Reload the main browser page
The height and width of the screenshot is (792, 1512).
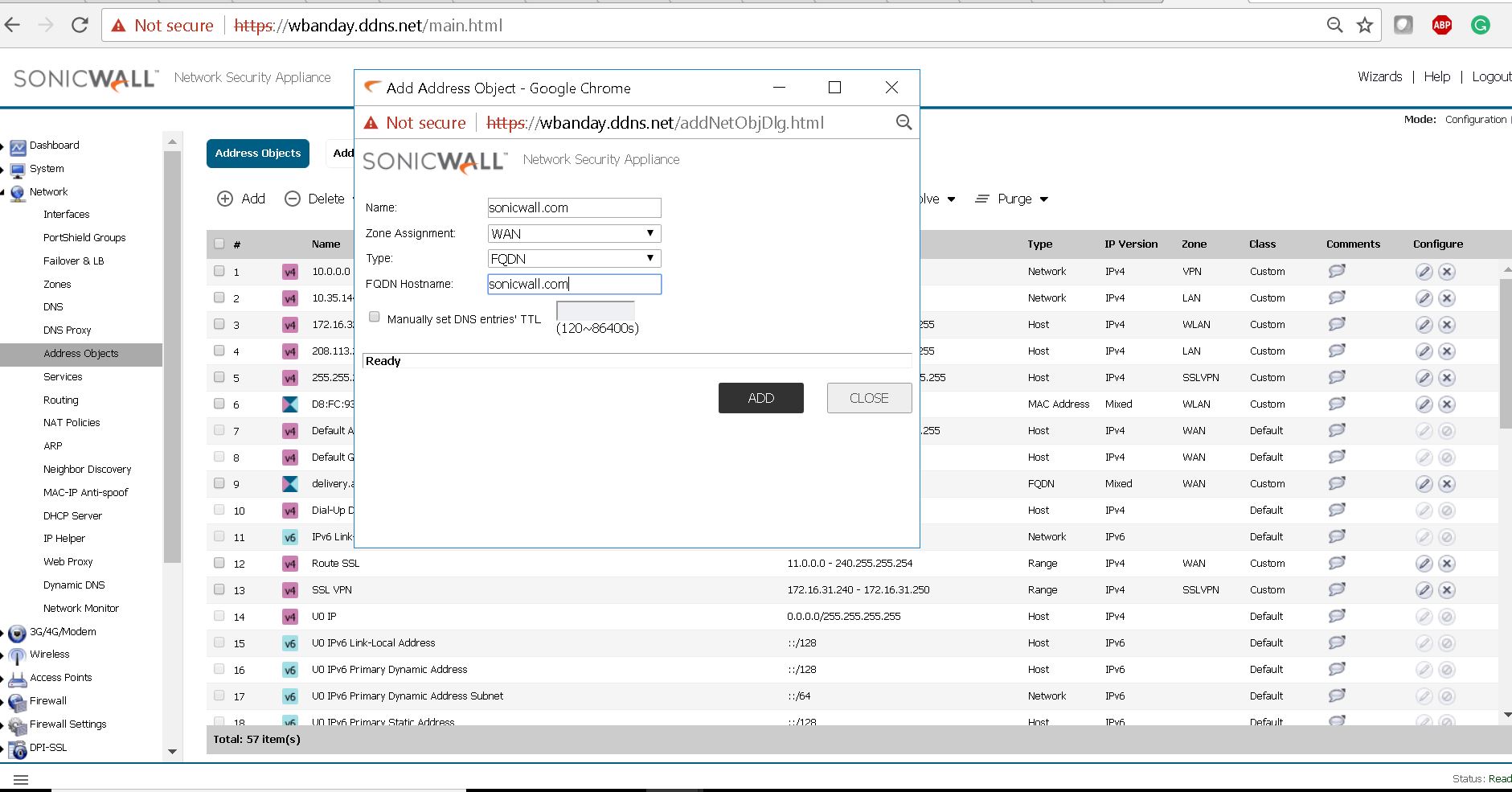click(80, 25)
